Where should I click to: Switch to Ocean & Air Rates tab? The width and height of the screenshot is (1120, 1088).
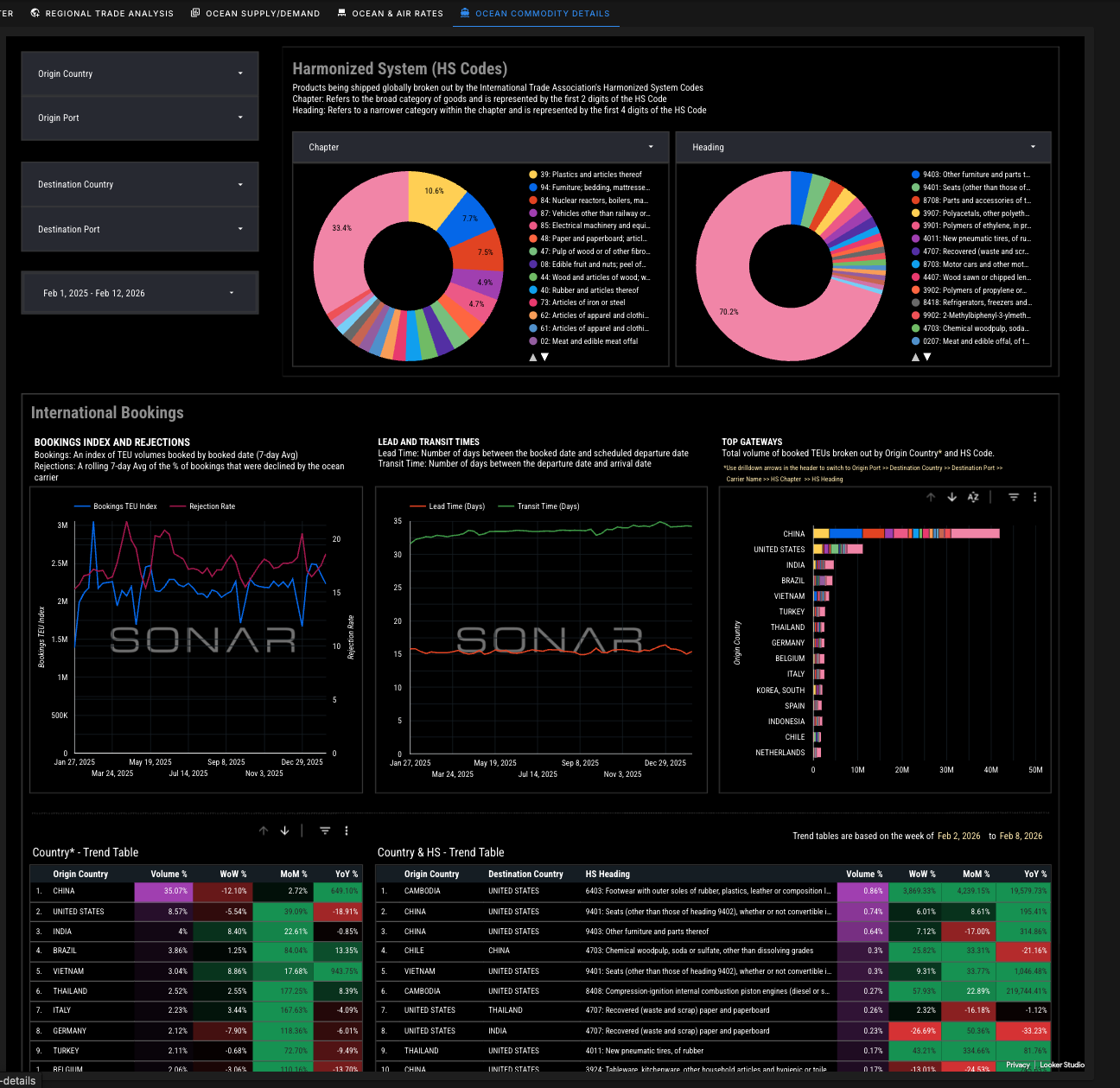(390, 13)
